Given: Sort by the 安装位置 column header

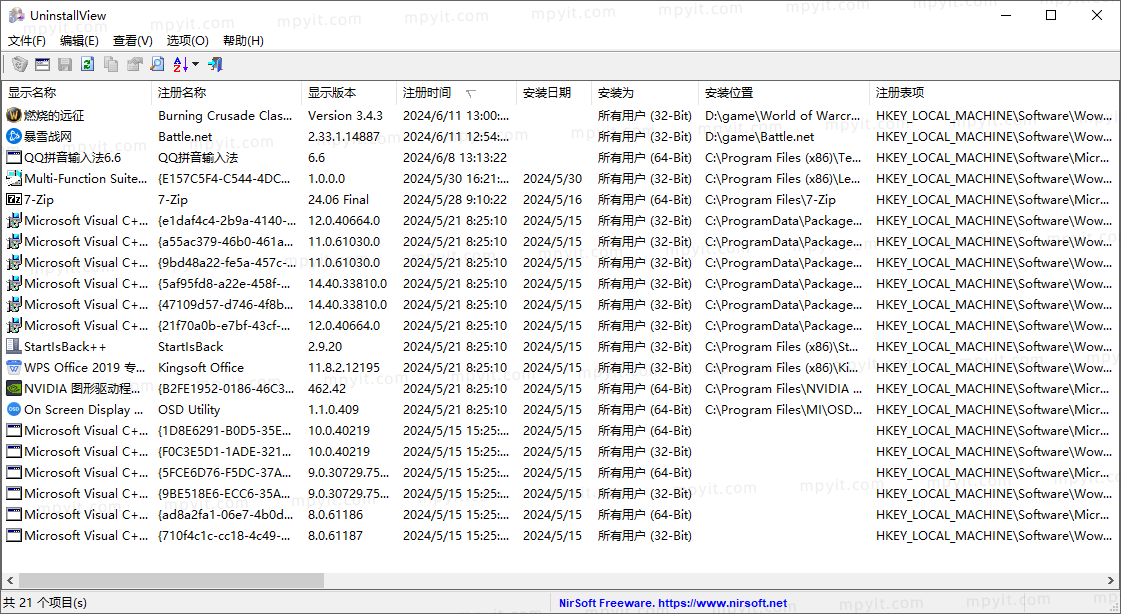Looking at the screenshot, I should [784, 93].
